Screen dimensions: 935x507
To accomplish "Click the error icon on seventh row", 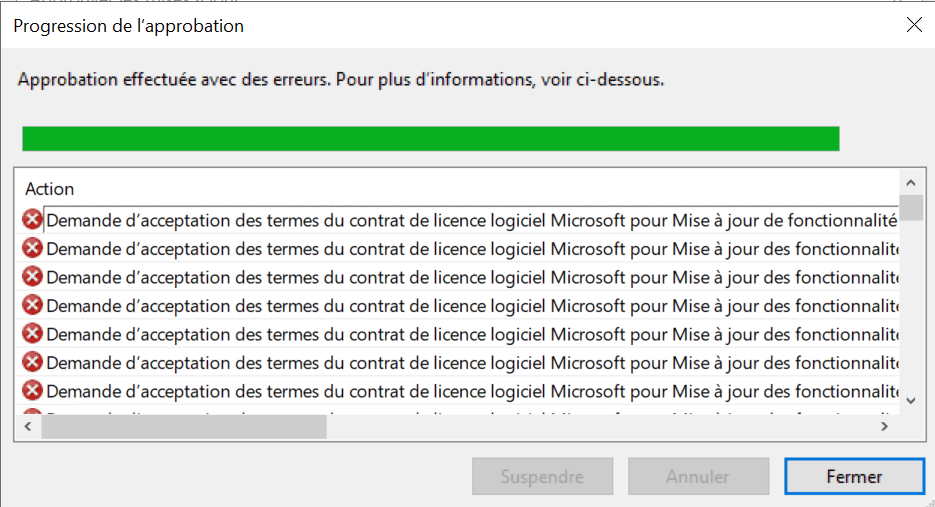I will pyautogui.click(x=32, y=391).
